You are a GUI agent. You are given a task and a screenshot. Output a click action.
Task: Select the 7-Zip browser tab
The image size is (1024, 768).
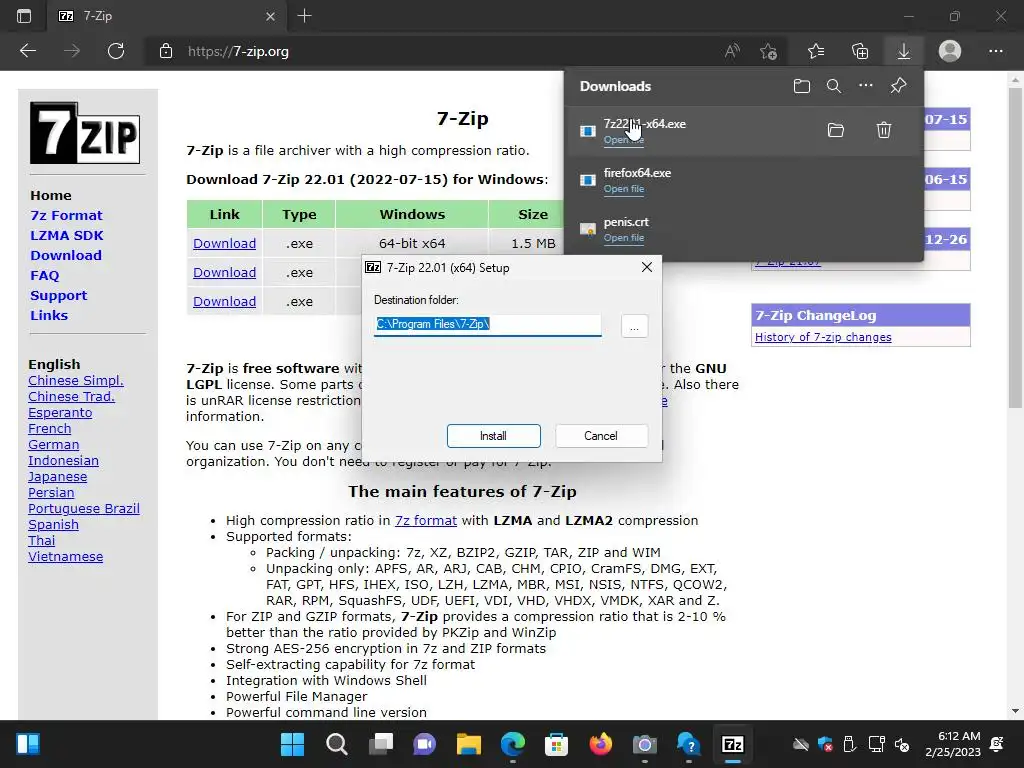pos(165,16)
